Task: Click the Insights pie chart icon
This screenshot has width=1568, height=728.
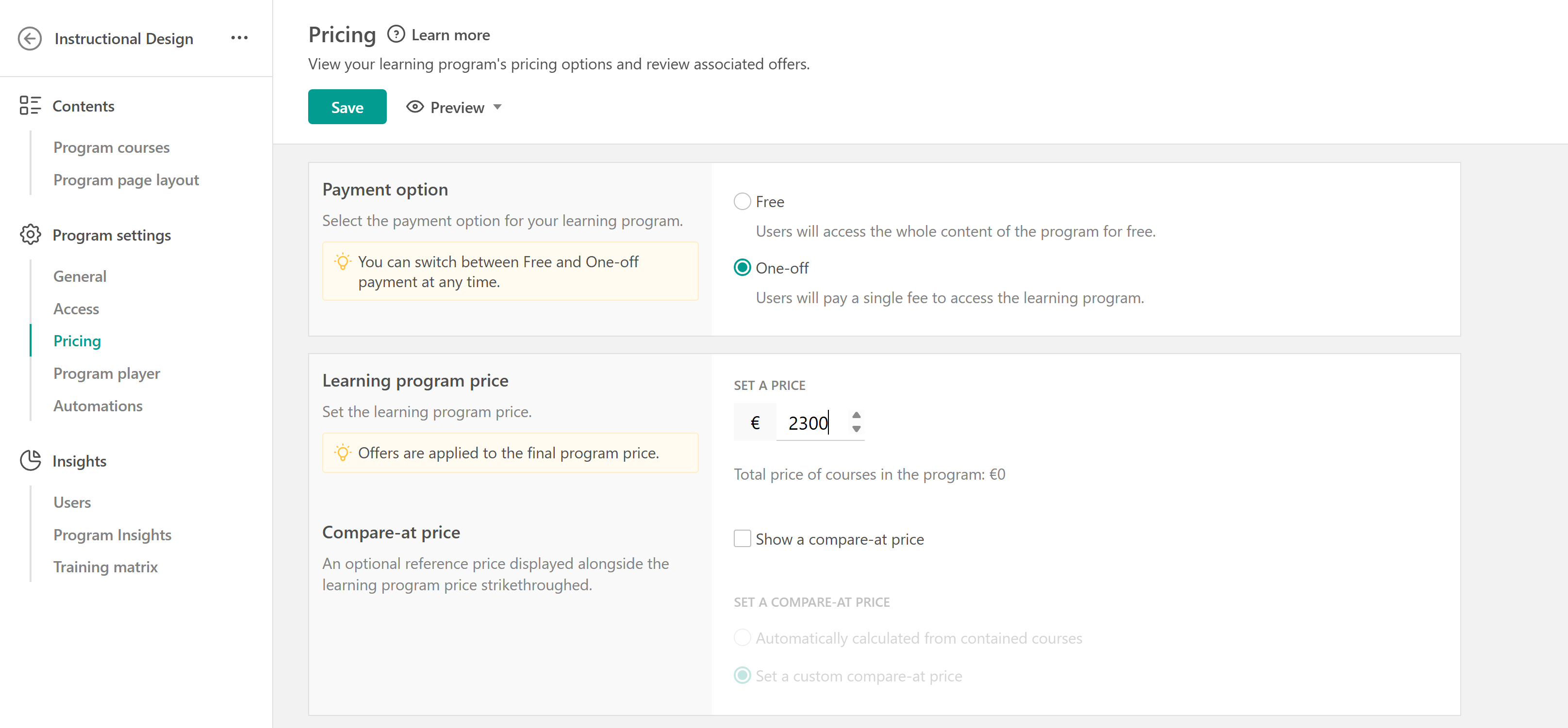Action: 30,460
